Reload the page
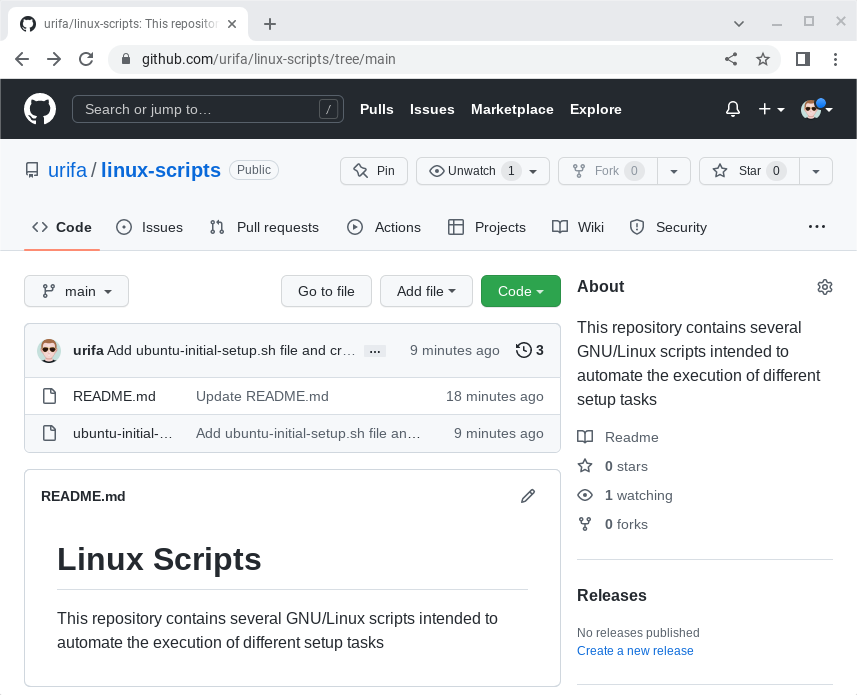This screenshot has height=695, width=857. 86,59
